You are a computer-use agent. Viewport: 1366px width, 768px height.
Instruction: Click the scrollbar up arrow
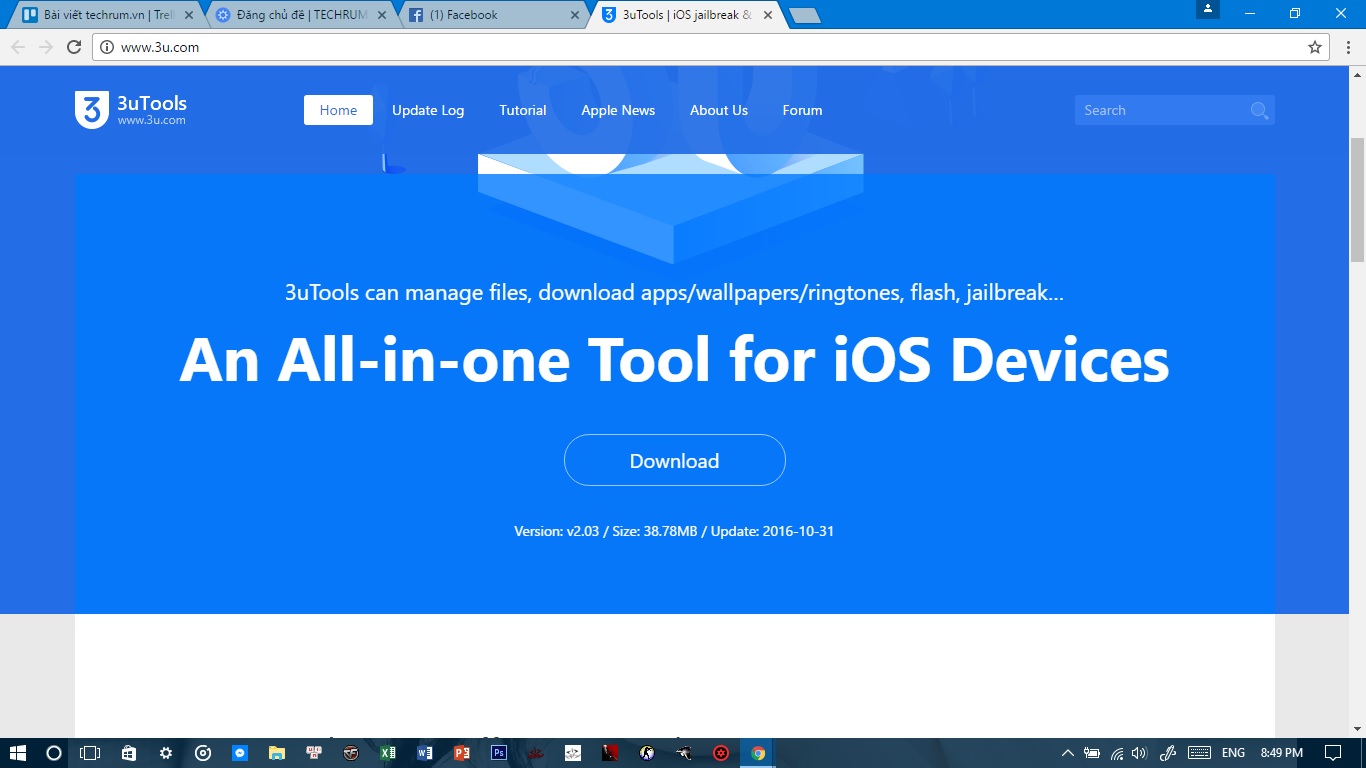(1358, 74)
